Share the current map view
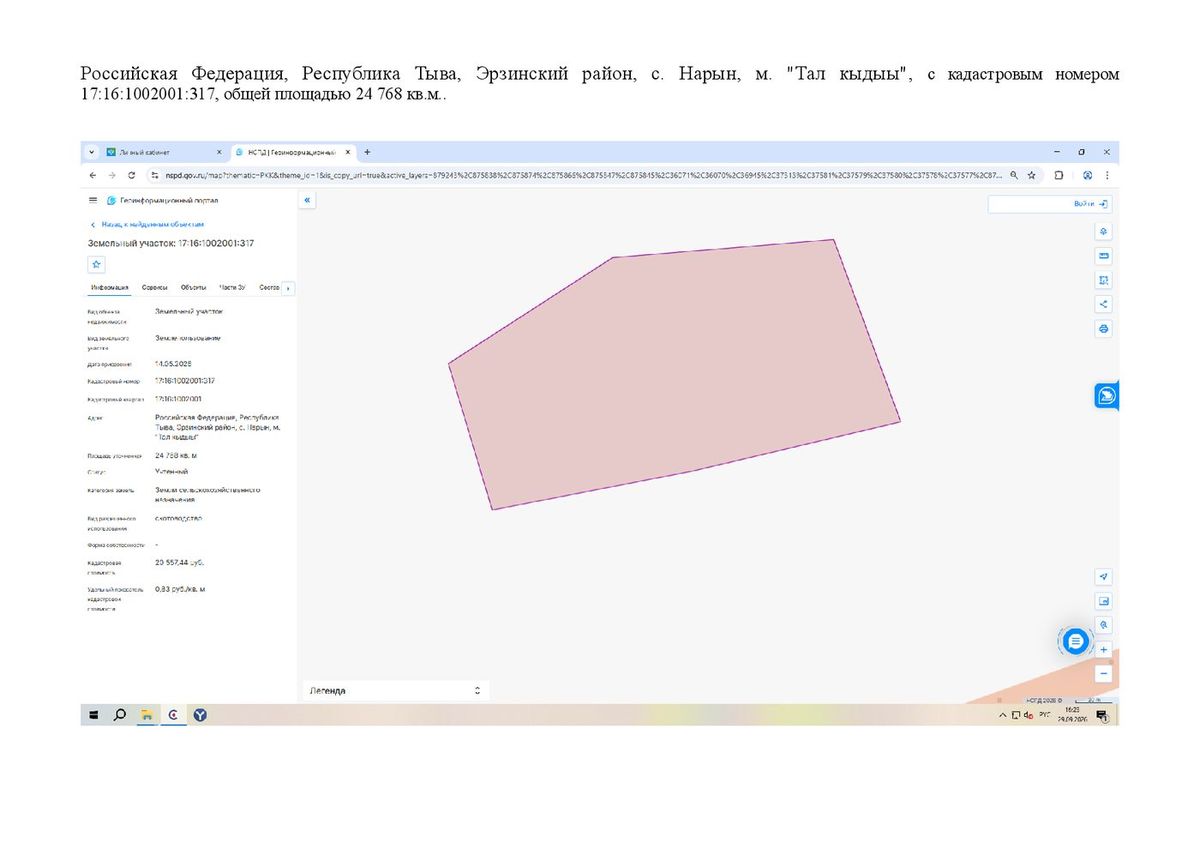 point(1103,304)
